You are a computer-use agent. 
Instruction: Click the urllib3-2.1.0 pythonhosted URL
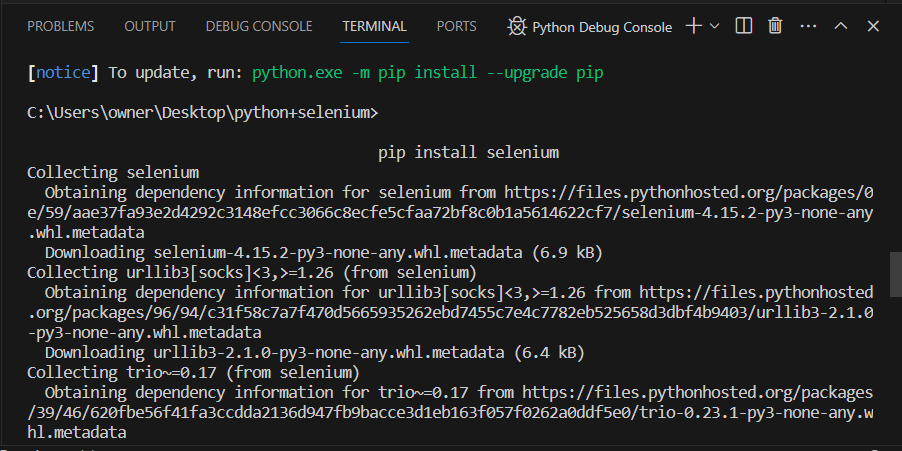pos(450,312)
